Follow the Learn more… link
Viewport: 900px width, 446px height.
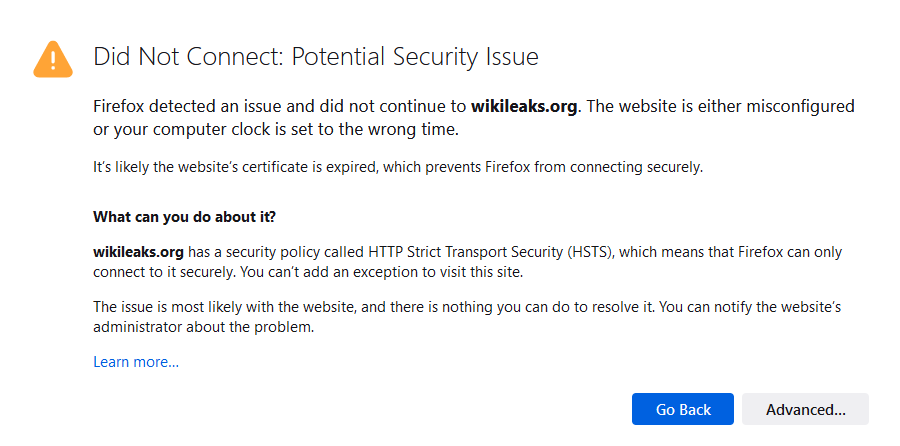(136, 362)
